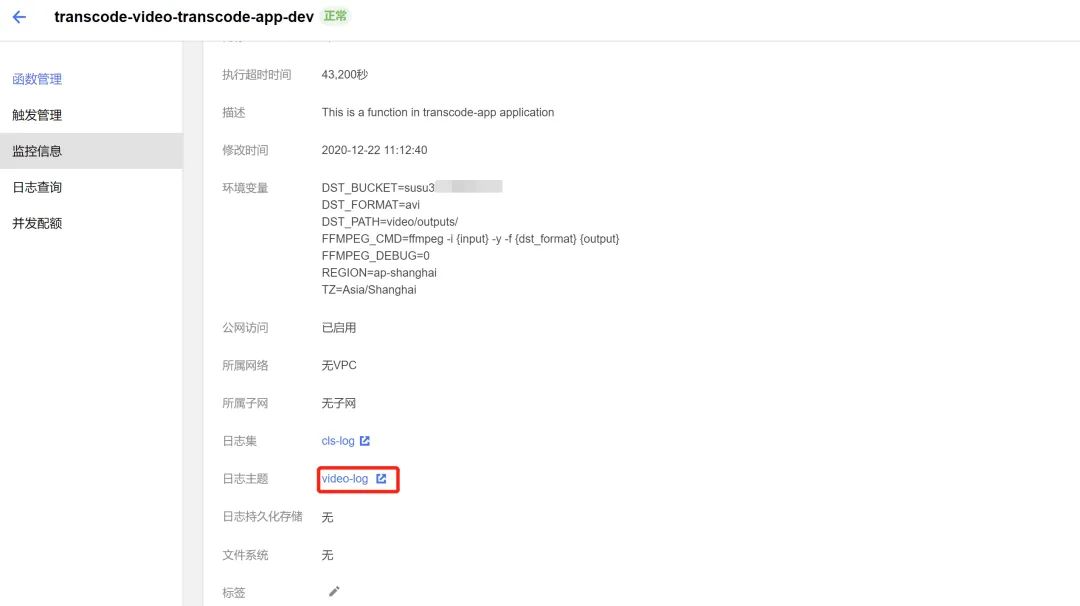Click the description text about transcode-app application
The height and width of the screenshot is (606, 1080).
pyautogui.click(x=437, y=112)
